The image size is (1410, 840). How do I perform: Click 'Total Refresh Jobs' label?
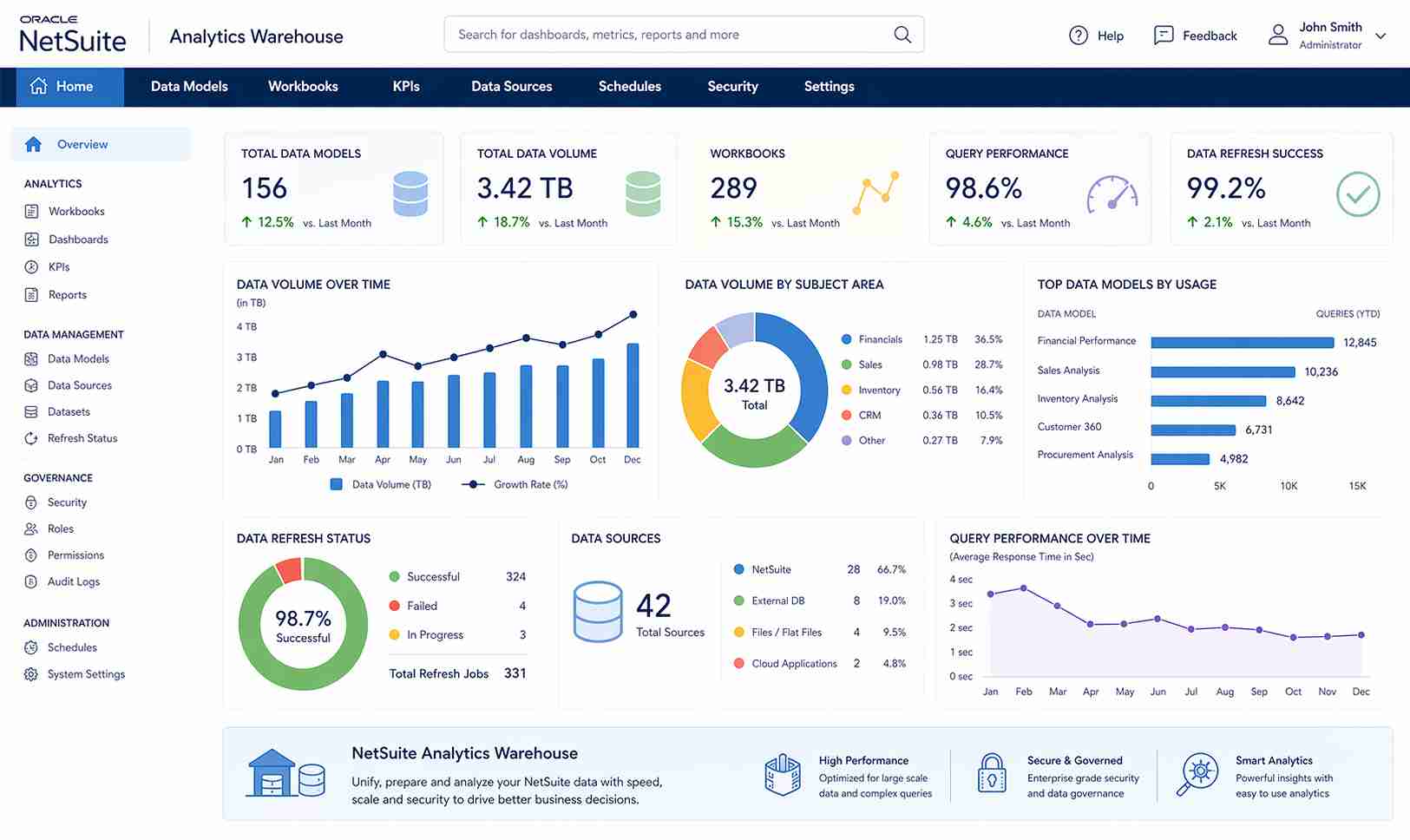[439, 673]
